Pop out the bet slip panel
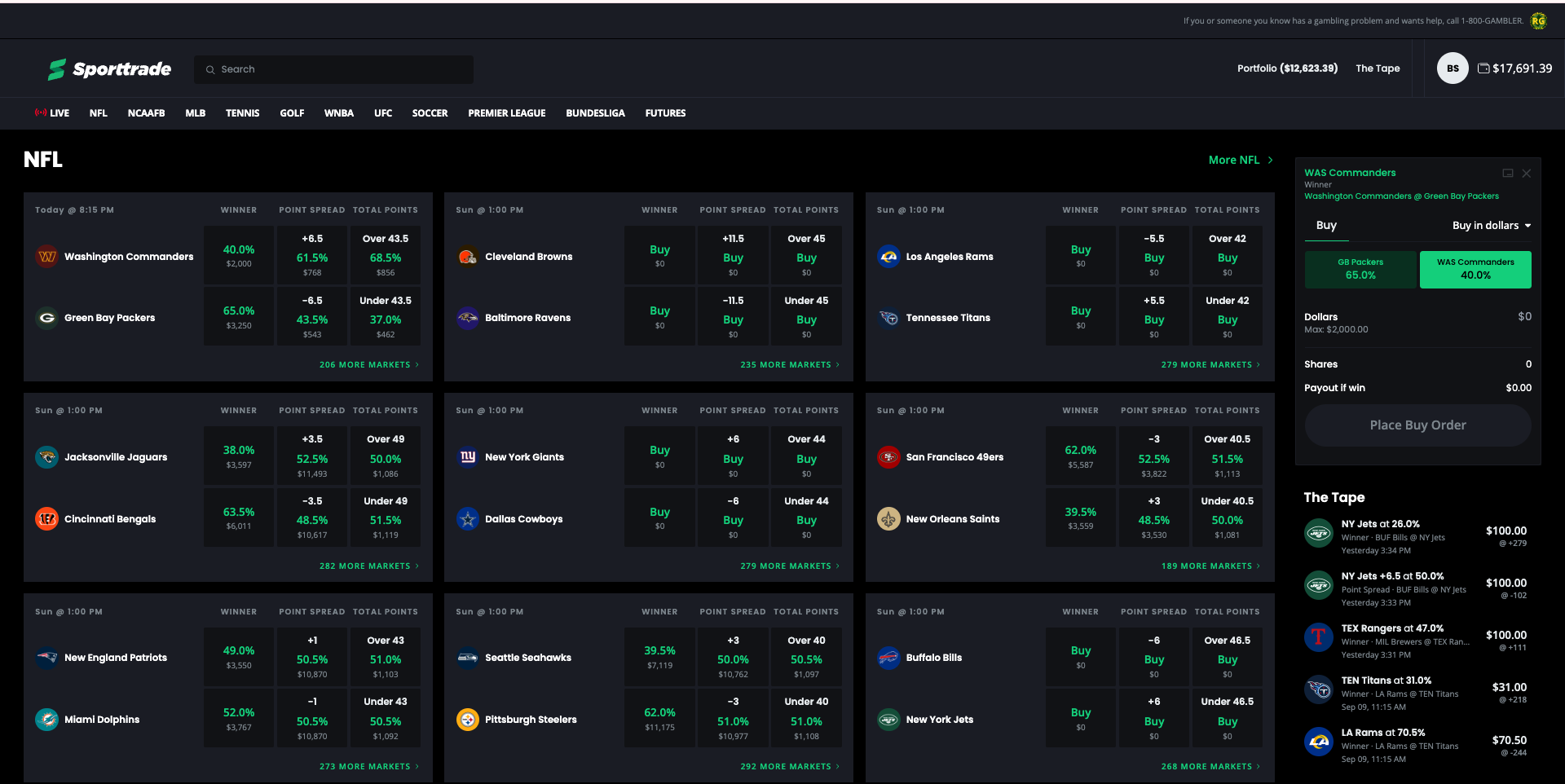The image size is (1565, 784). (1508, 173)
